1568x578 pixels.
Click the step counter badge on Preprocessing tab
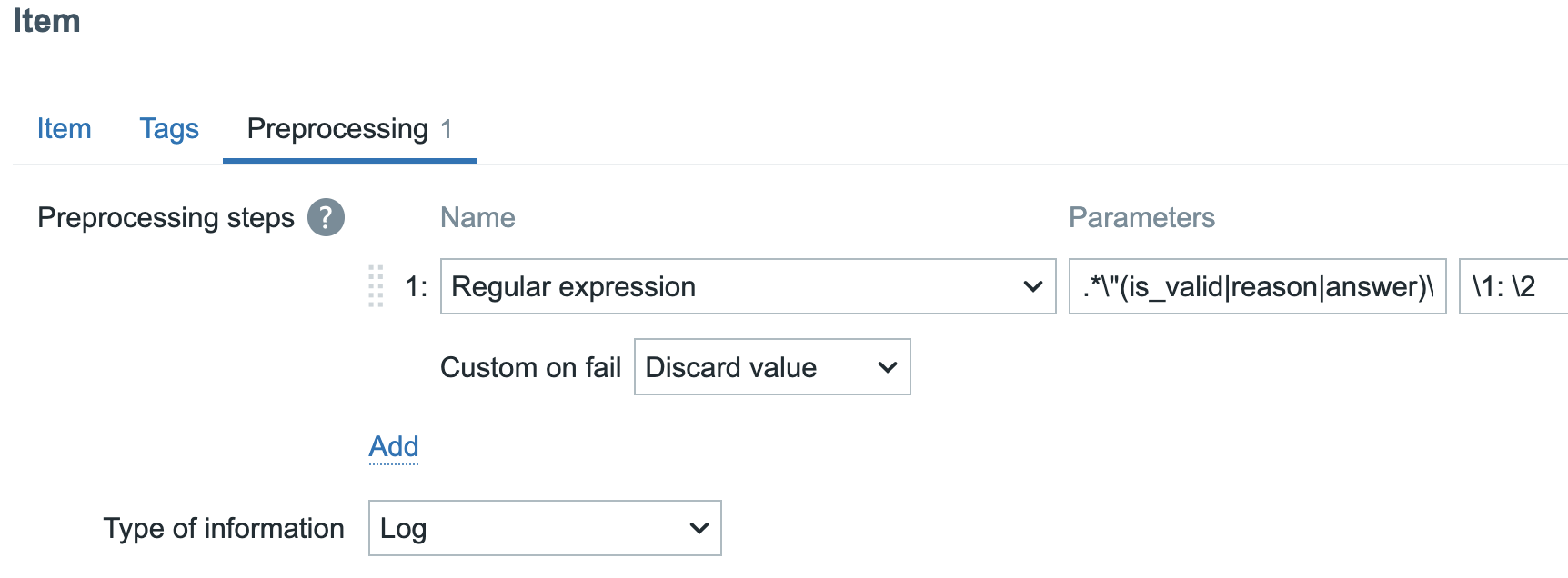(449, 129)
